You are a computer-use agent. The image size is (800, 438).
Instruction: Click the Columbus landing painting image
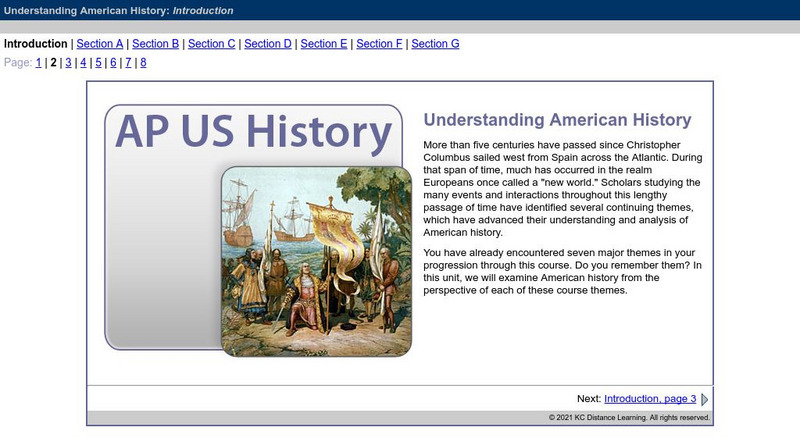pos(316,261)
